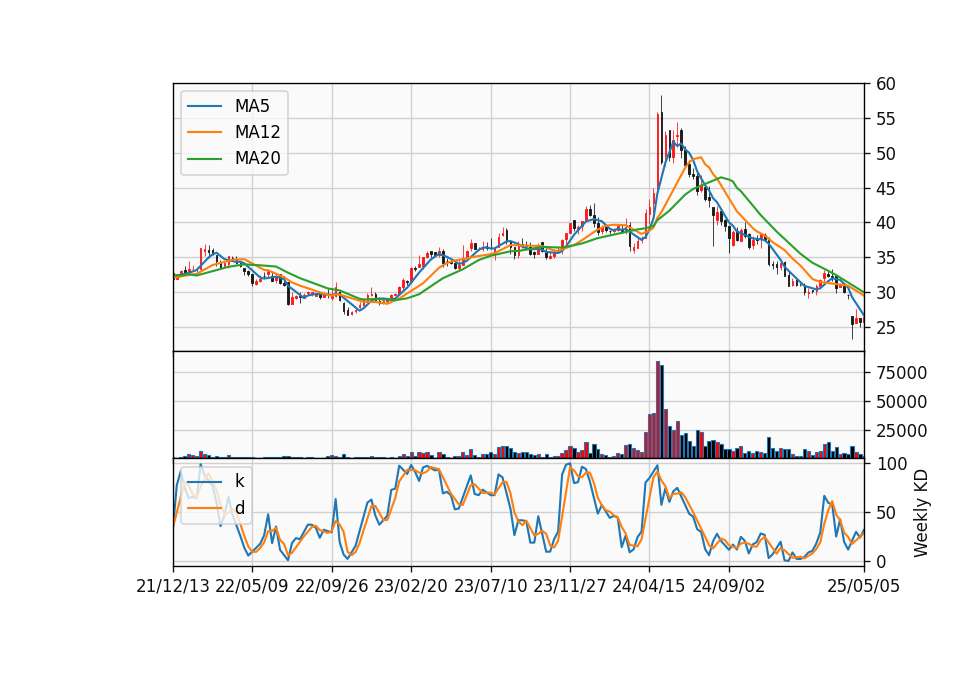Click the MA5 legend label
The height and width of the screenshot is (690, 960).
252,106
